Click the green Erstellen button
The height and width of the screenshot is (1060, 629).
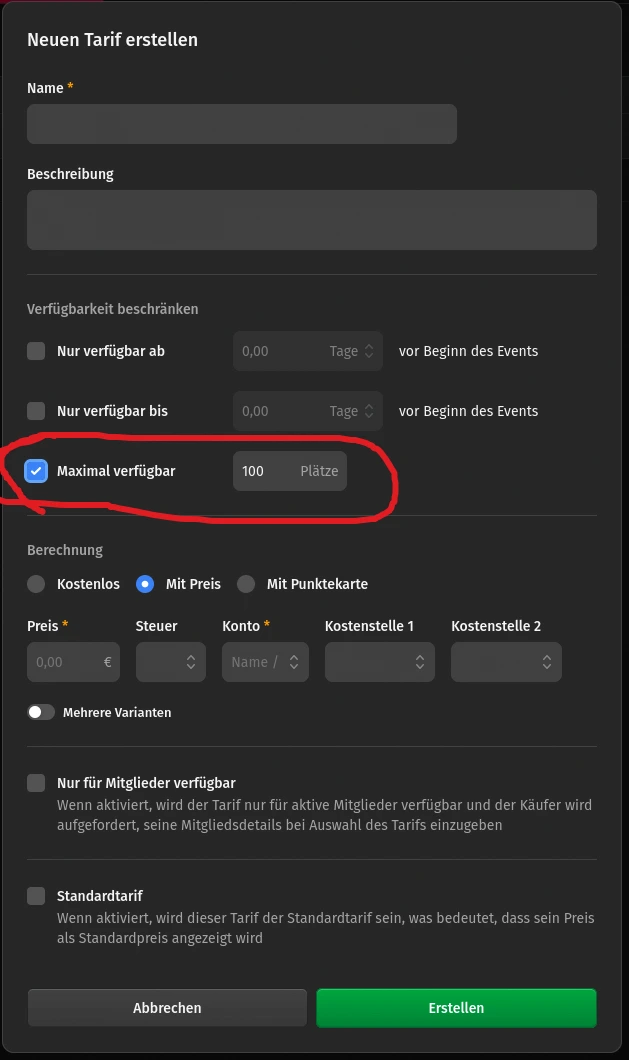click(x=457, y=1008)
